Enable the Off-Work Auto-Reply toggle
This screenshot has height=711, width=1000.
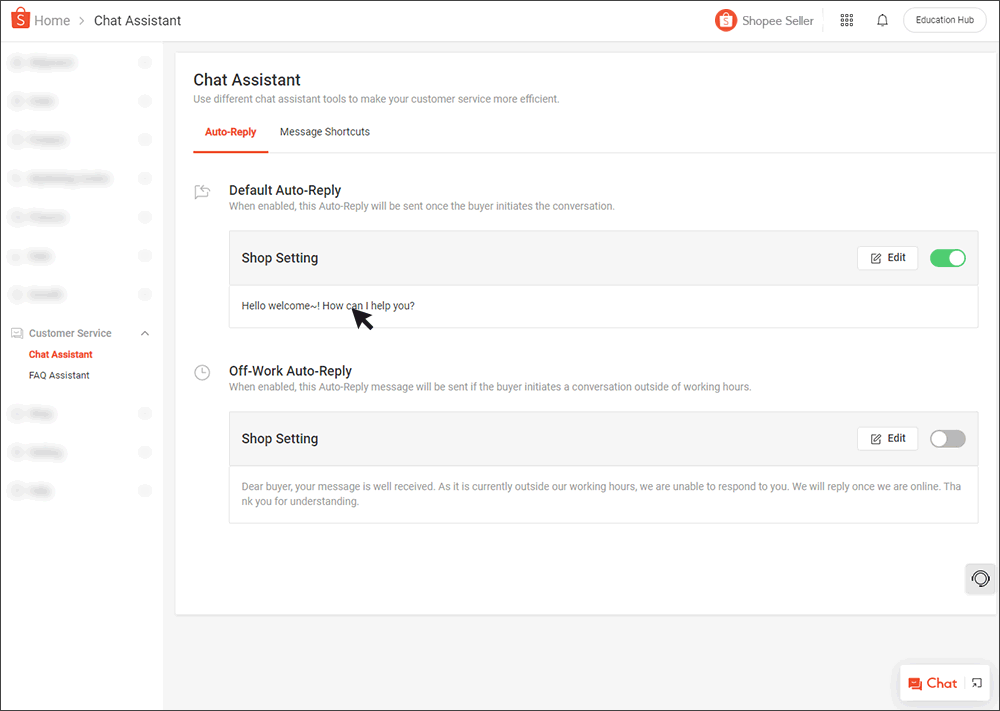click(x=947, y=438)
